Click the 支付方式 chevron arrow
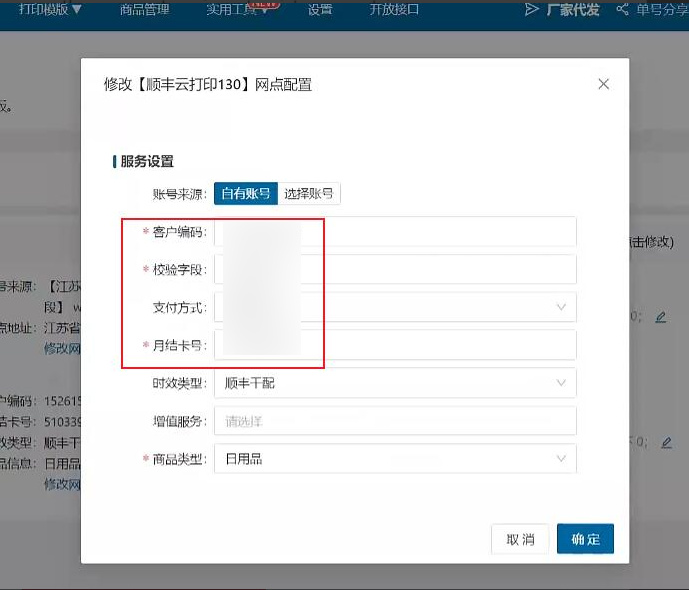689x590 pixels. [x=561, y=307]
